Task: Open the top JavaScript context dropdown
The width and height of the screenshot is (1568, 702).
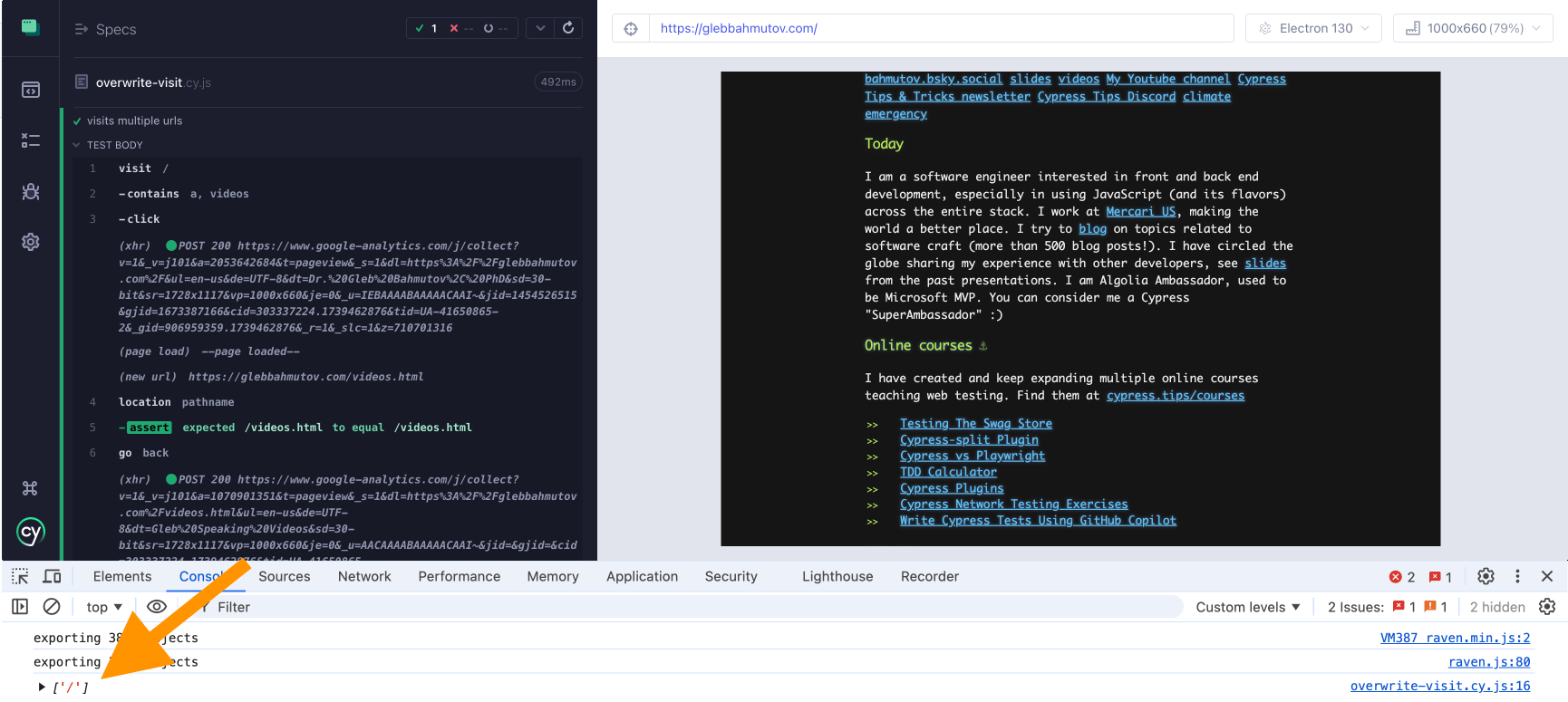Action: [104, 607]
